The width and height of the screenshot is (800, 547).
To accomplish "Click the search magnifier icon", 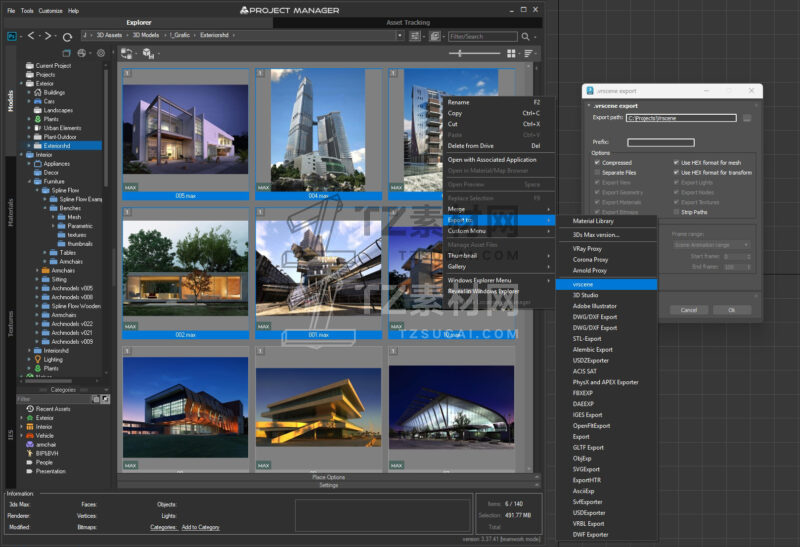I will pyautogui.click(x=525, y=36).
